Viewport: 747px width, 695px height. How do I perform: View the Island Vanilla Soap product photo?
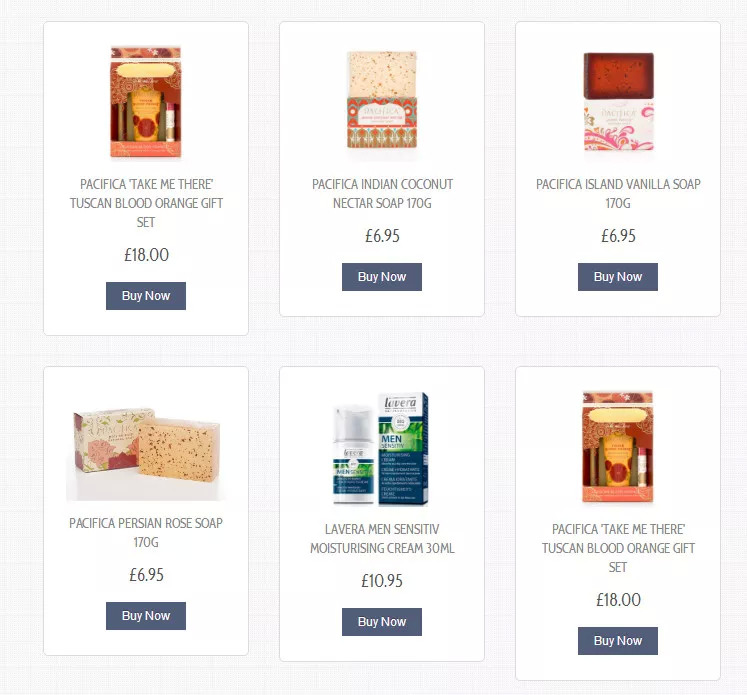[x=618, y=101]
